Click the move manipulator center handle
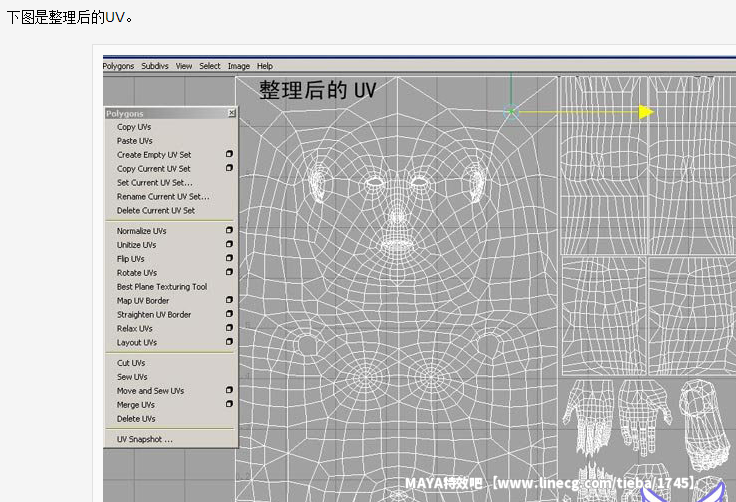The height and width of the screenshot is (502, 736). pyautogui.click(x=511, y=112)
